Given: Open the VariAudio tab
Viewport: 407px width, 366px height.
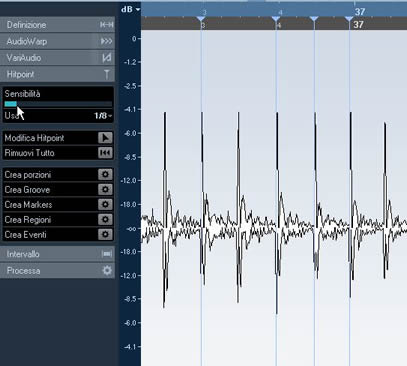Looking at the screenshot, I should point(57,58).
